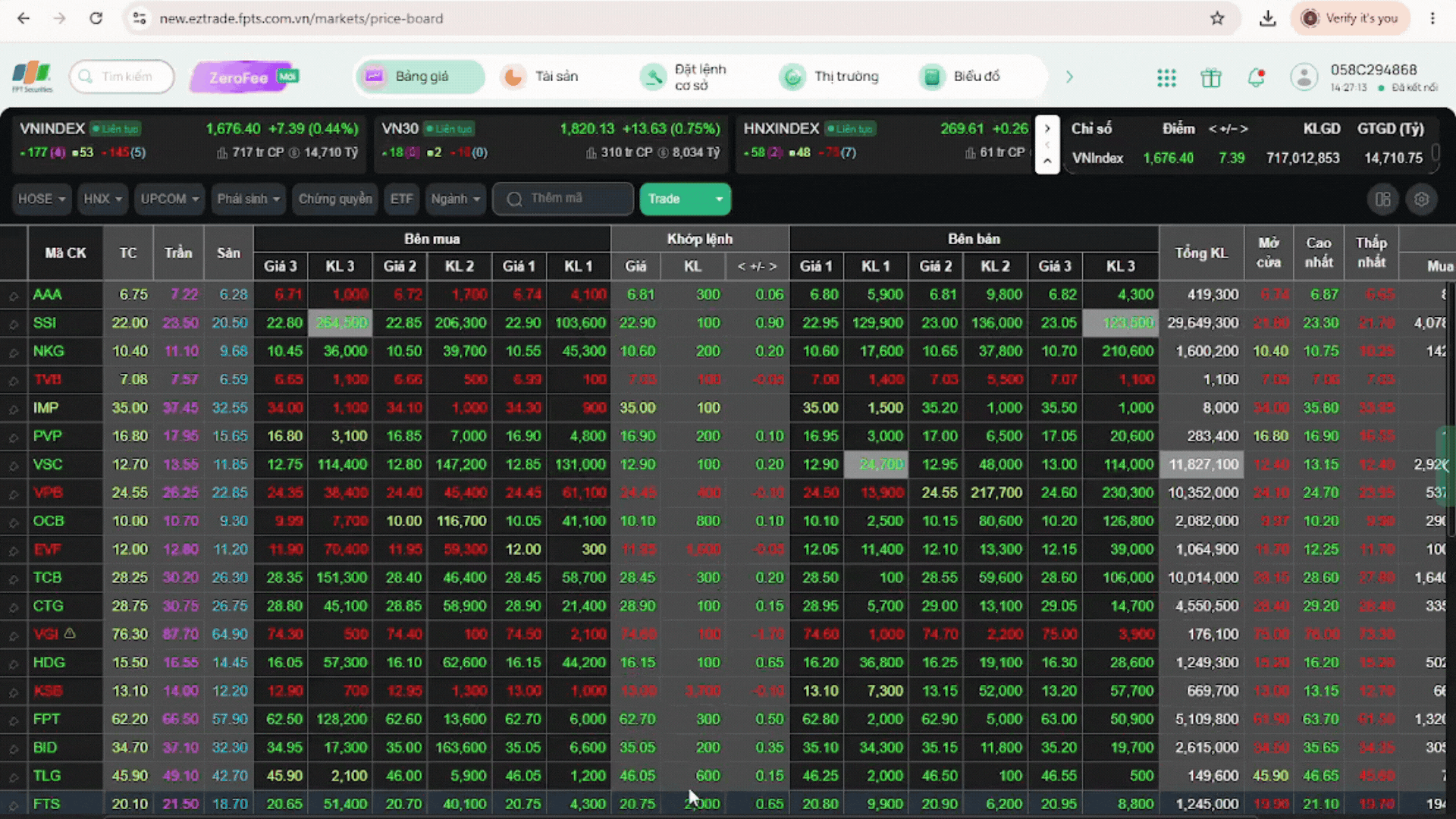Expand side panel chevron at right edge
This screenshot has width=1456, height=819.
[x=1445, y=466]
